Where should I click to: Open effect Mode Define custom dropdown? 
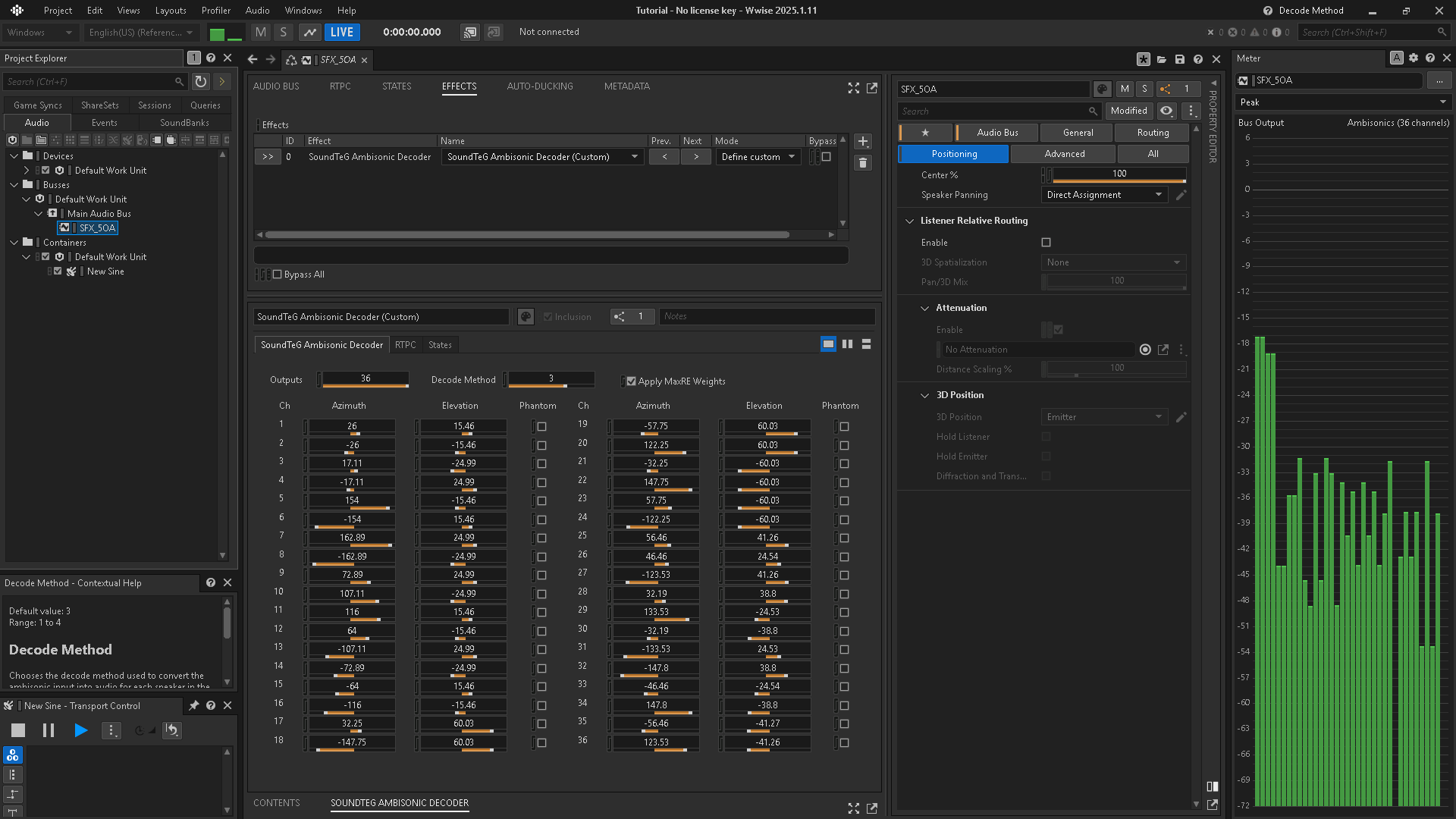[x=758, y=157]
